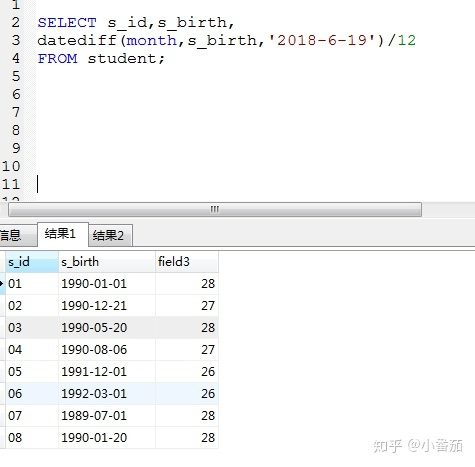Viewport: 475px width, 467px height.
Task: Click the FROM keyword on line 4
Action: (x=57, y=59)
